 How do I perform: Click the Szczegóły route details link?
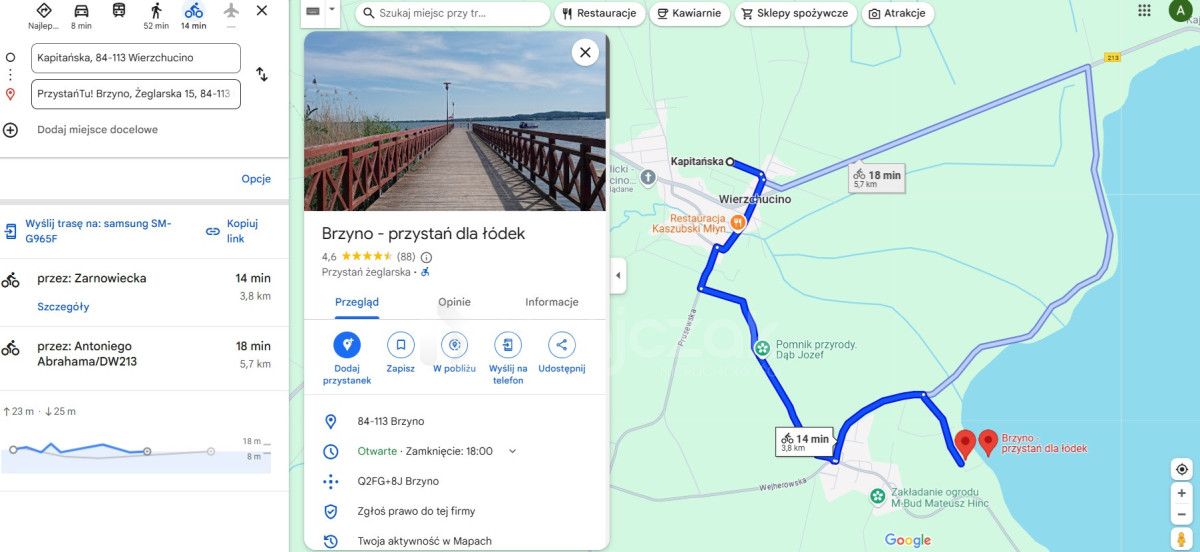click(x=63, y=307)
